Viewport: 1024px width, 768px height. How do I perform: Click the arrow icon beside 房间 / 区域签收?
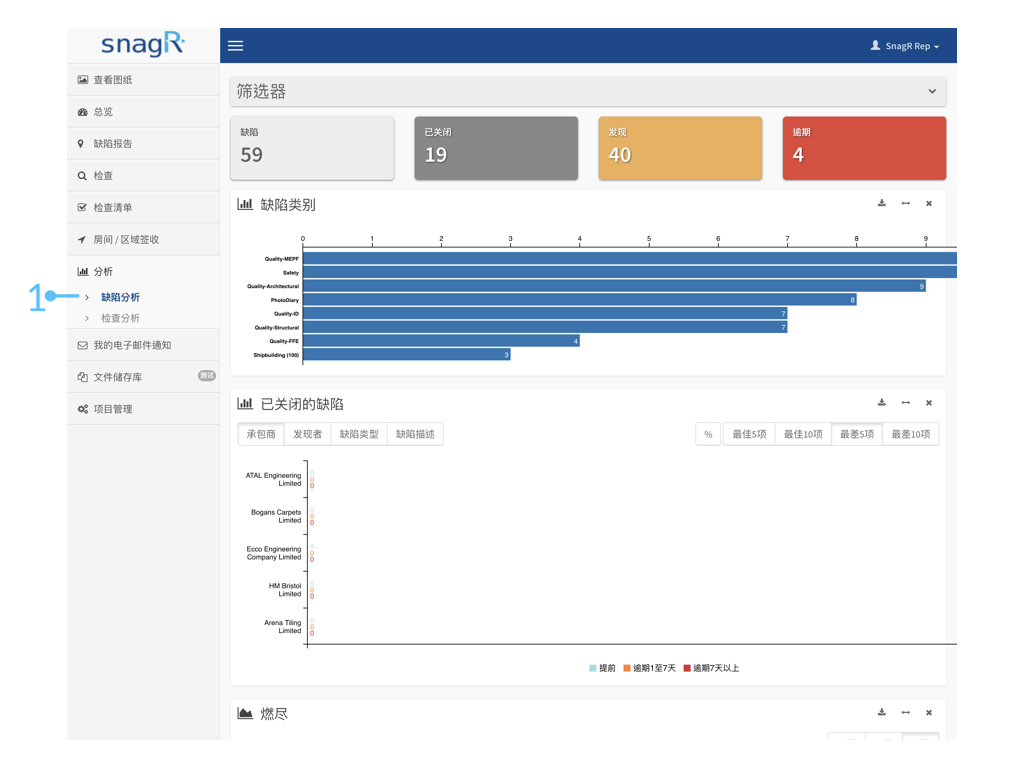click(x=82, y=240)
